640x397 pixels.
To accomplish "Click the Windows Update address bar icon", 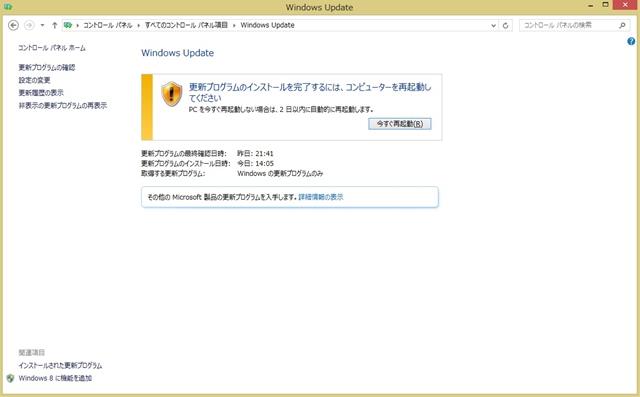I will (x=68, y=25).
